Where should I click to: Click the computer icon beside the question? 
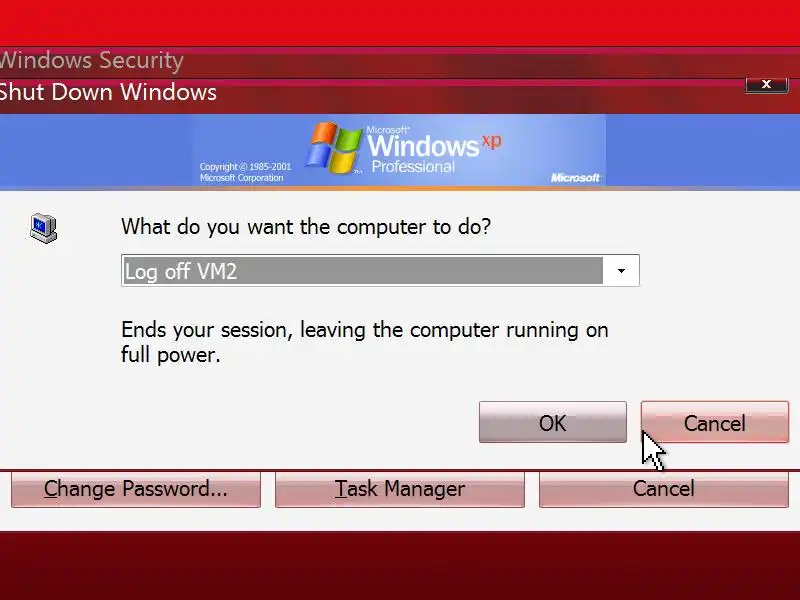coord(43,229)
